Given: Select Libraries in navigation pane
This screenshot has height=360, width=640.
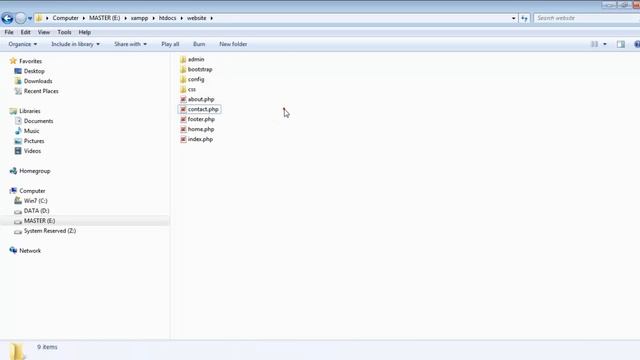Looking at the screenshot, I should coord(30,111).
